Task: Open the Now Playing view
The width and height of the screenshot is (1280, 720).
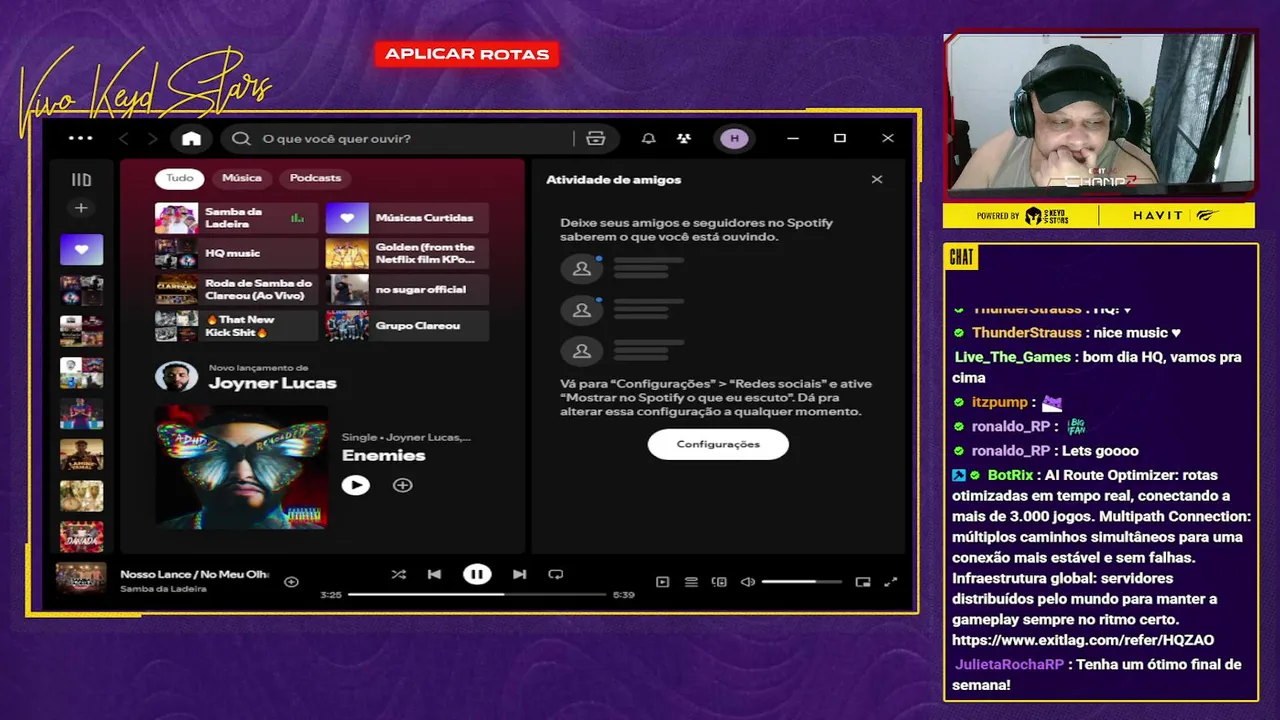Action: [x=662, y=582]
